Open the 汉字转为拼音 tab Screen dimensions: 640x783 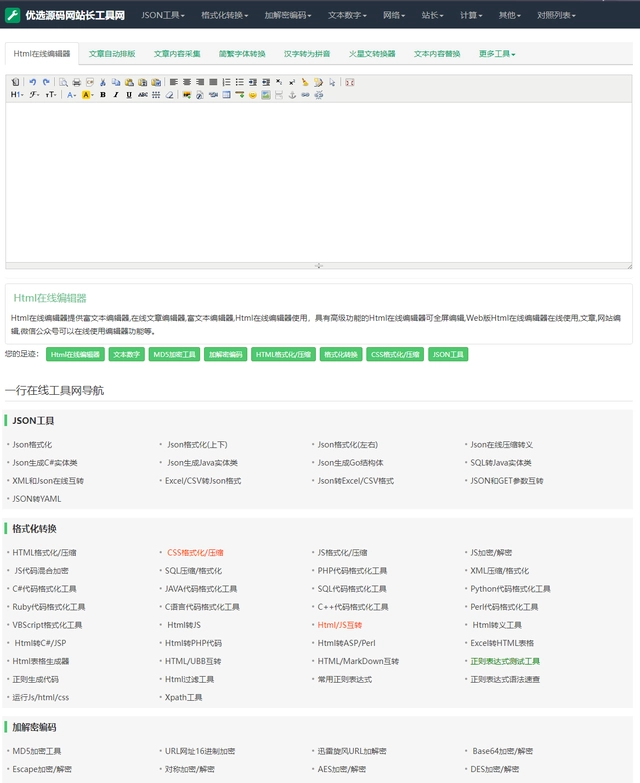308,53
